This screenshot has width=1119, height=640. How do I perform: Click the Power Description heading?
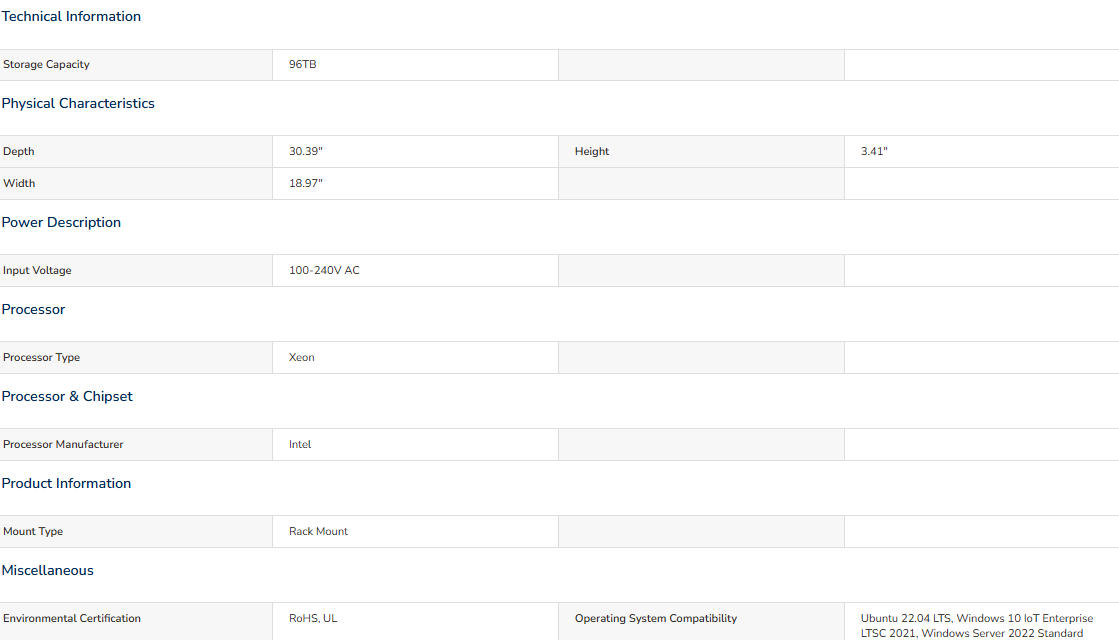(61, 223)
